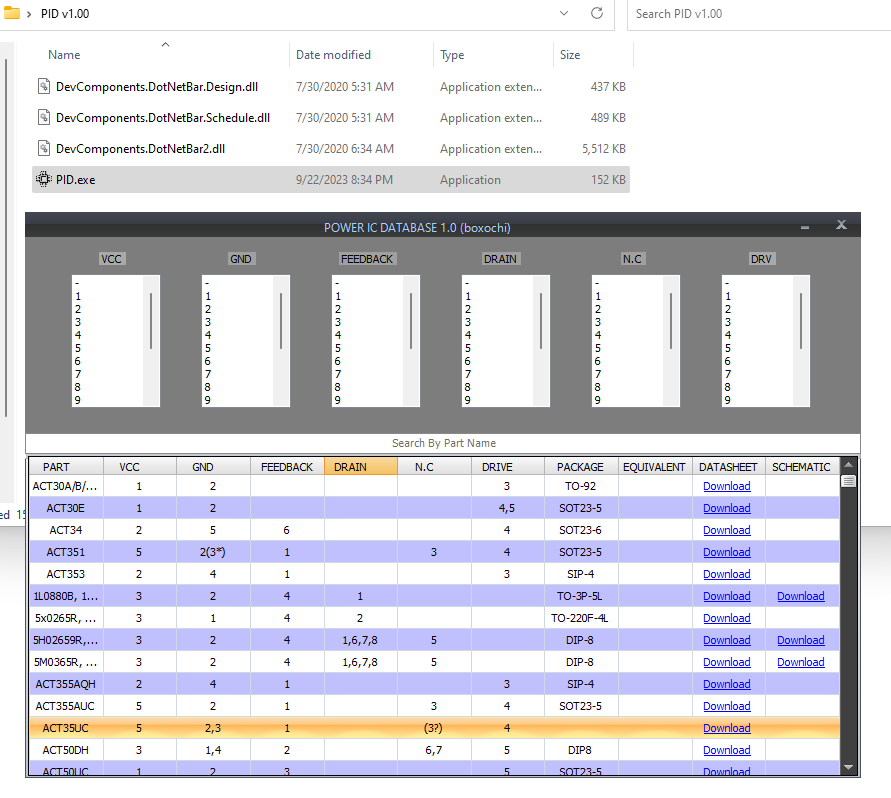This screenshot has width=891, height=798.
Task: Download datasheet for ACT351
Action: pos(727,552)
